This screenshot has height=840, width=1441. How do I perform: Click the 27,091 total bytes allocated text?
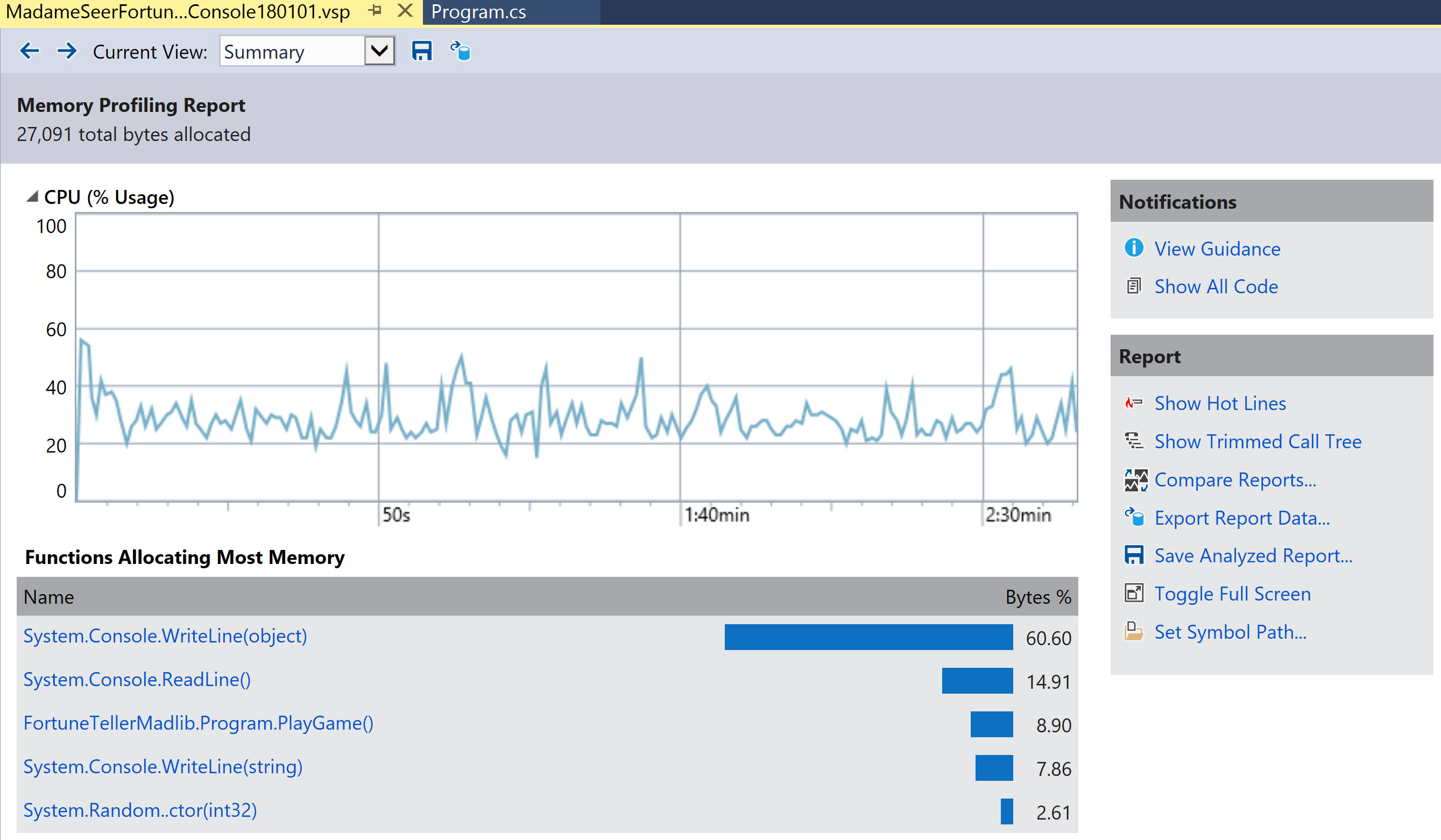coord(134,135)
